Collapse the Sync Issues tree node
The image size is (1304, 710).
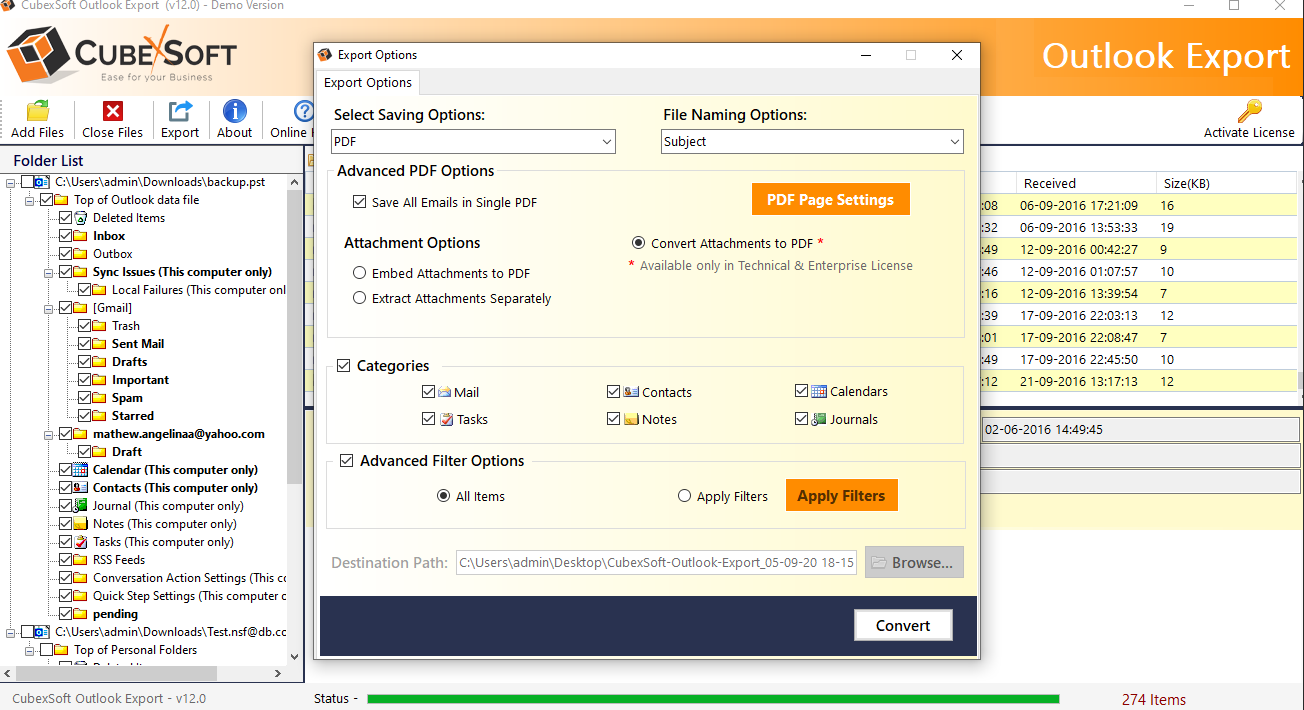[49, 272]
